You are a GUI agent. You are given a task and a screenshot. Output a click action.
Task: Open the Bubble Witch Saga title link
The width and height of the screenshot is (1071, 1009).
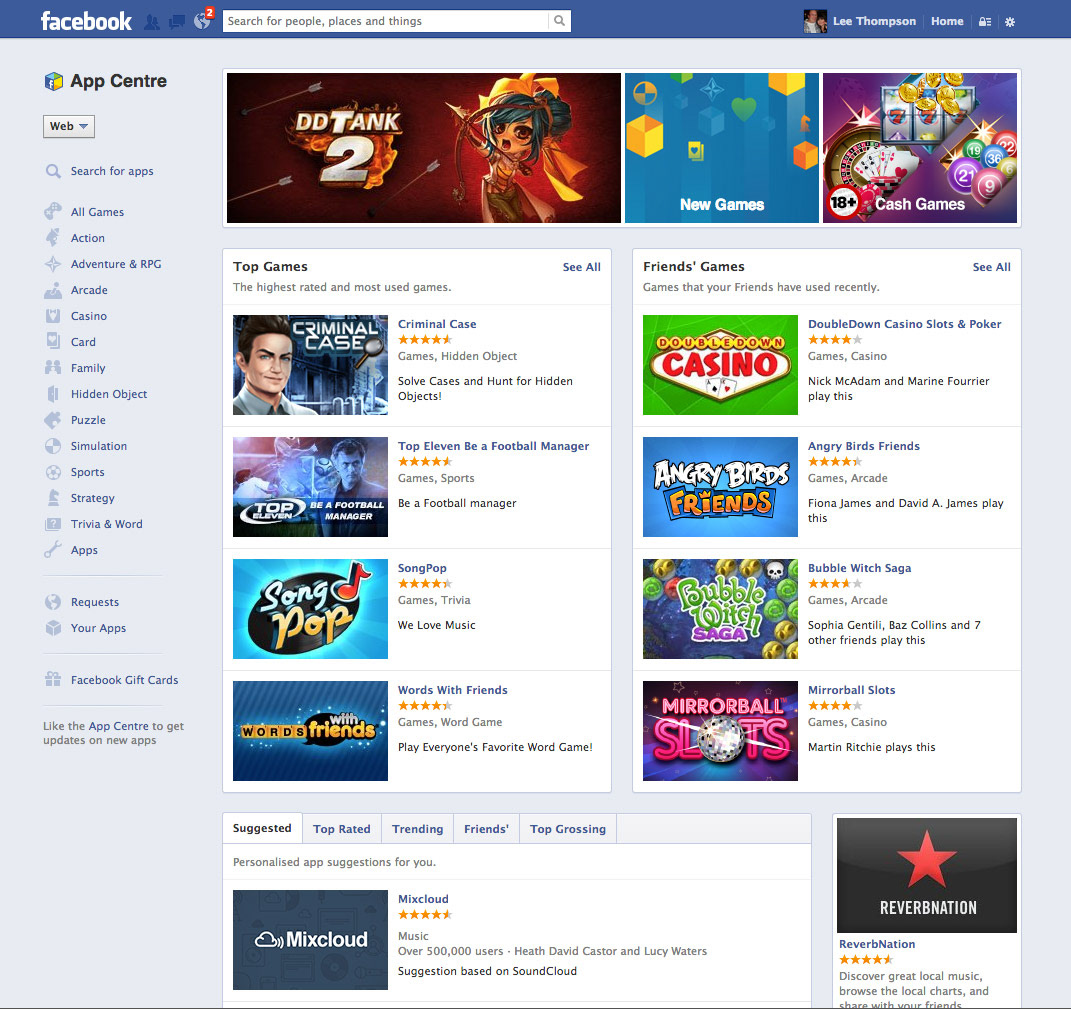(x=859, y=568)
